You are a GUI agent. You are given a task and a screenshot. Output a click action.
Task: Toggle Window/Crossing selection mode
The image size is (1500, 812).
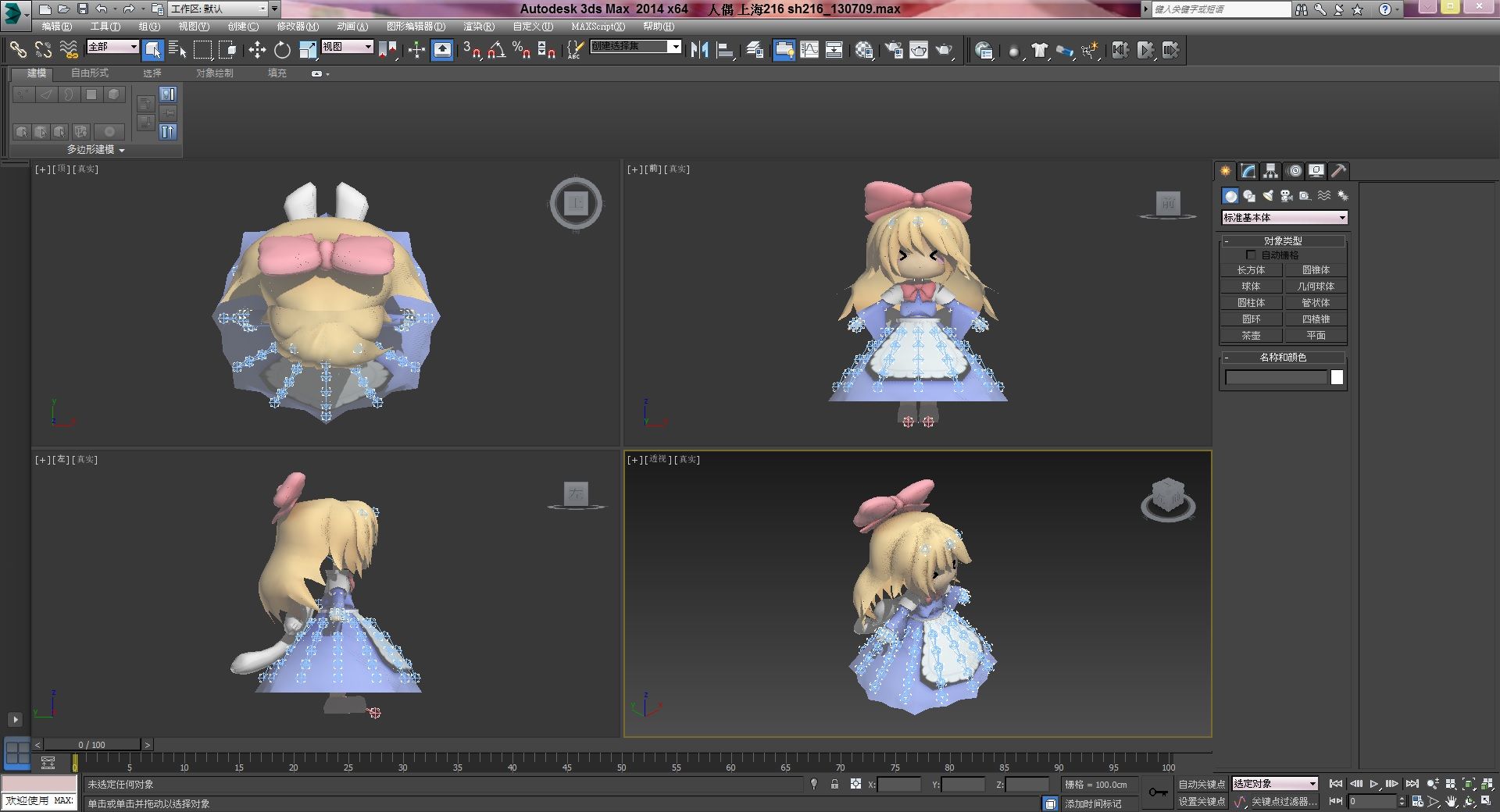point(227,50)
